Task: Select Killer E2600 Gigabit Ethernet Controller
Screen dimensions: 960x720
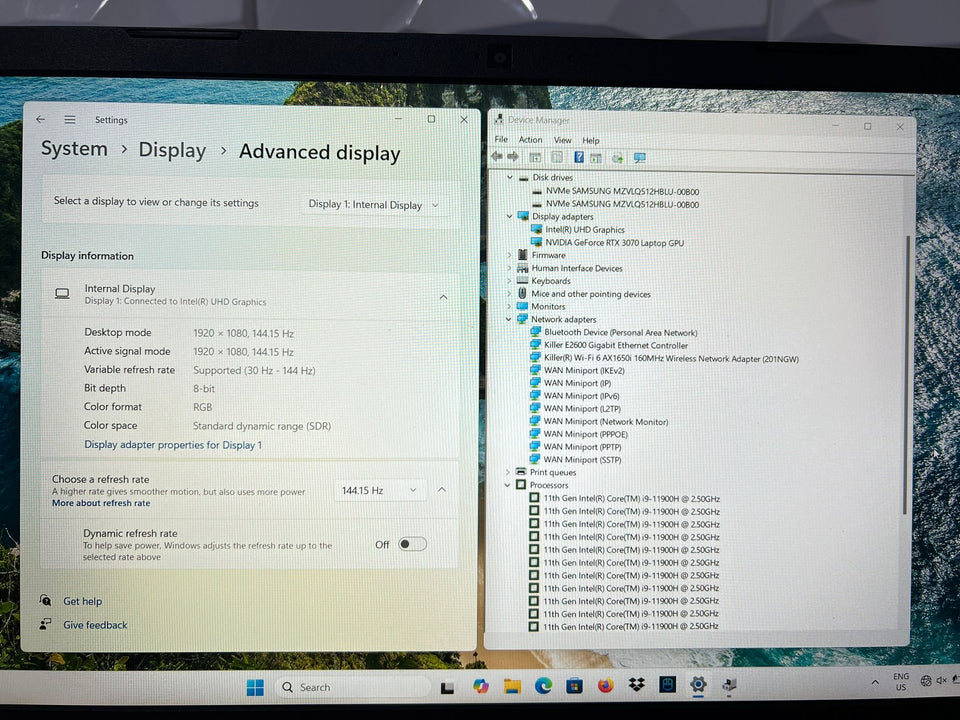Action: 616,345
